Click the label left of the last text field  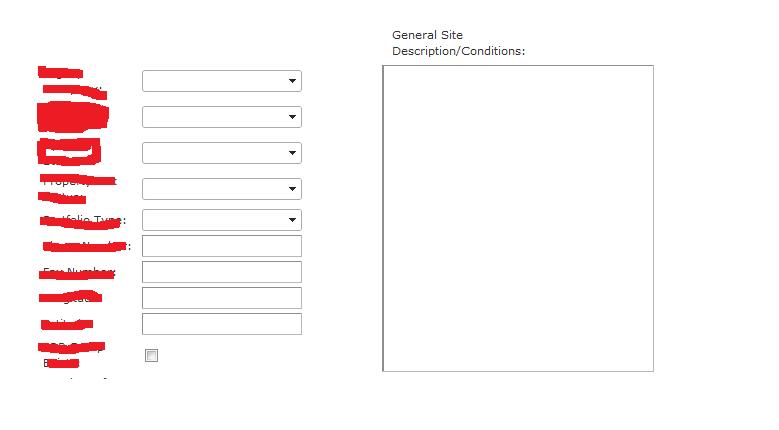[x=68, y=324]
